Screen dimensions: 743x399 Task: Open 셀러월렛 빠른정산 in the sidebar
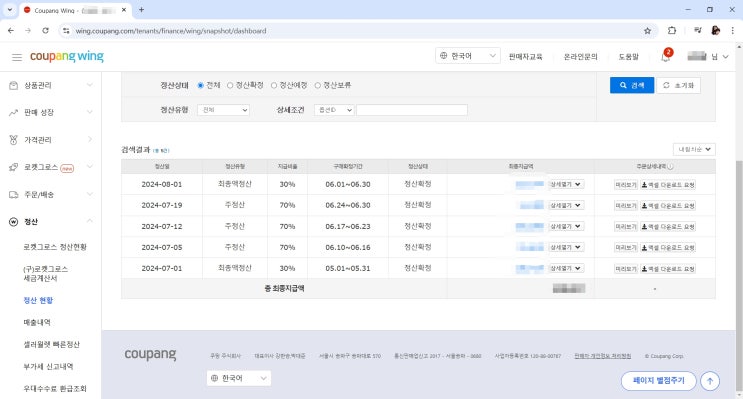click(x=52, y=345)
